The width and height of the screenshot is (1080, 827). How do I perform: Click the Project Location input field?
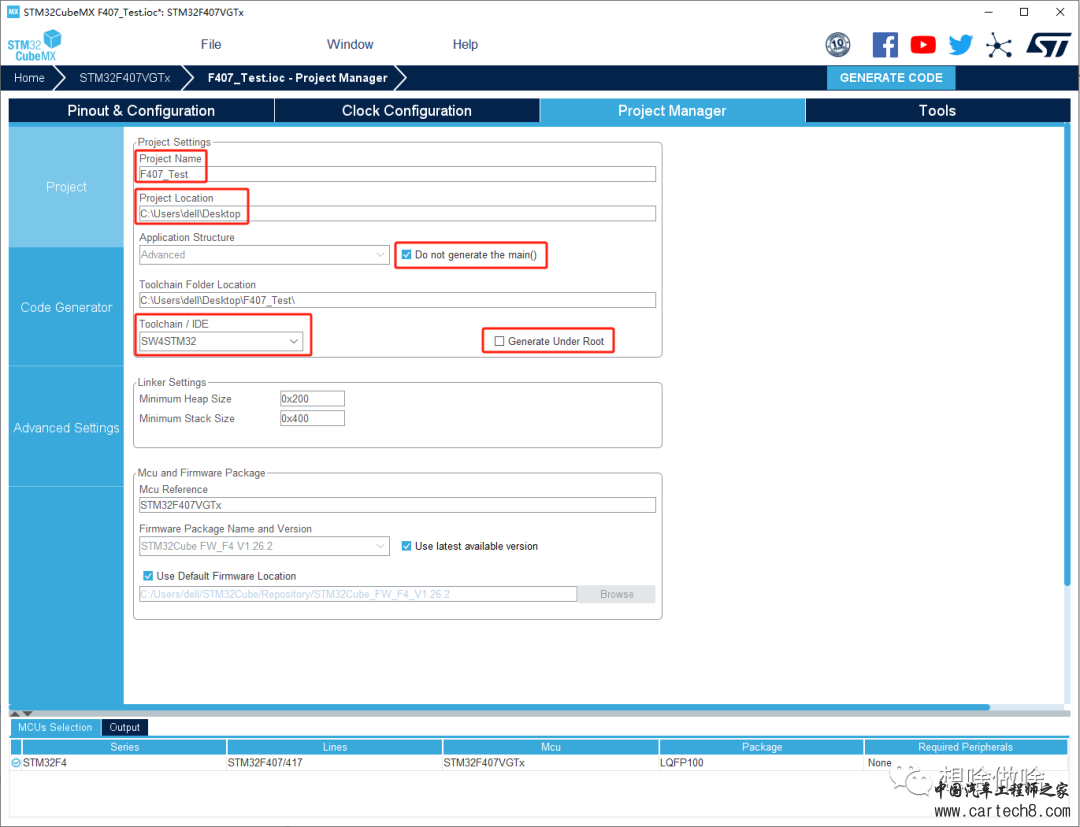pos(397,213)
